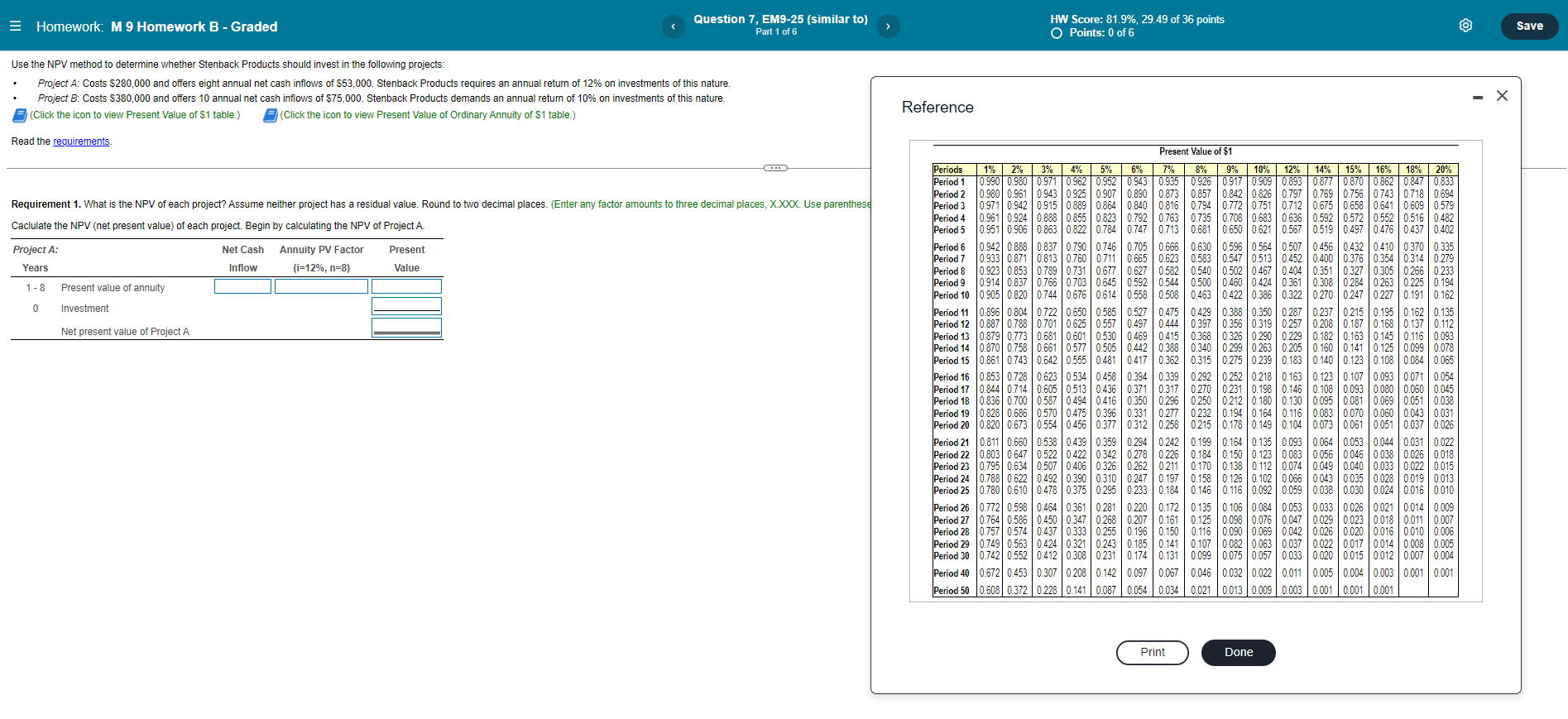Click the 10% column header in table
Image resolution: width=1568 pixels, height=719 pixels.
point(1261,170)
